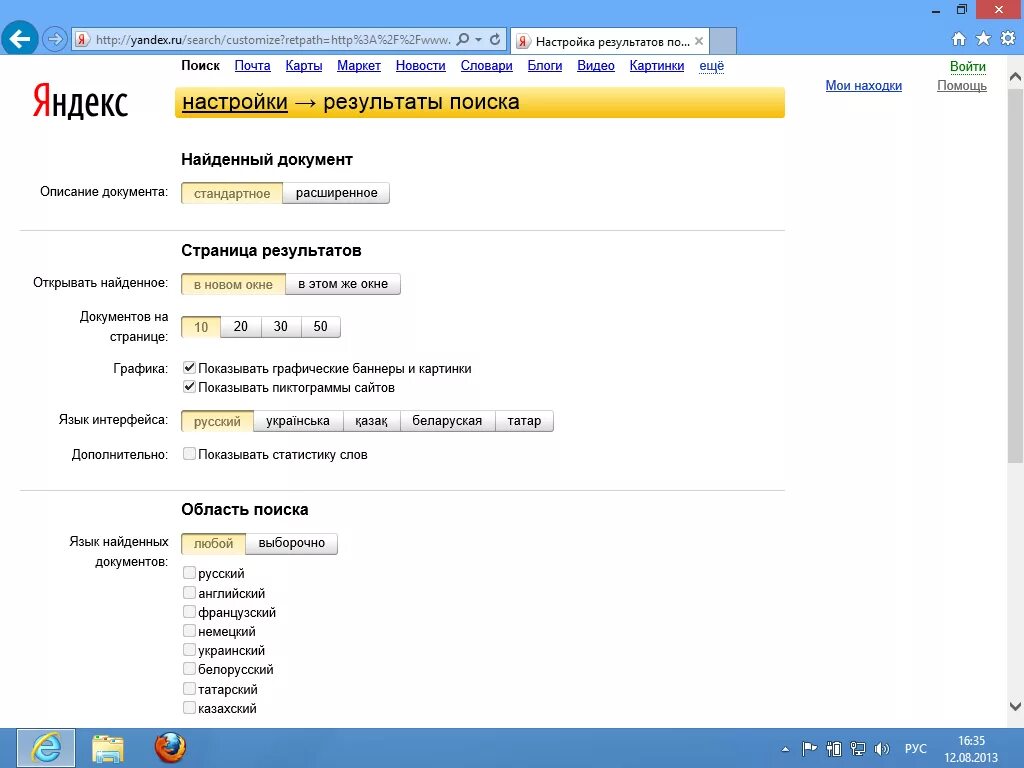Uncheck Показывать графические баннеры и картинки

click(x=189, y=368)
